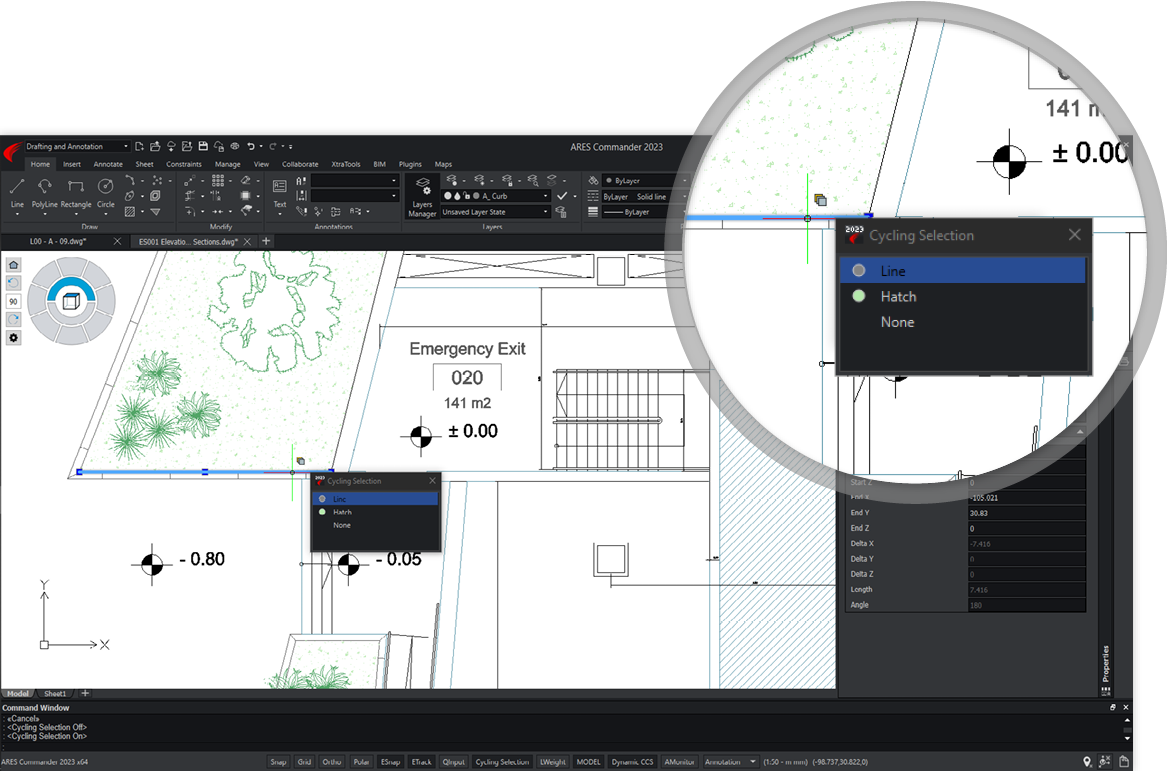Toggle ESnap in the status bar

pyautogui.click(x=391, y=762)
